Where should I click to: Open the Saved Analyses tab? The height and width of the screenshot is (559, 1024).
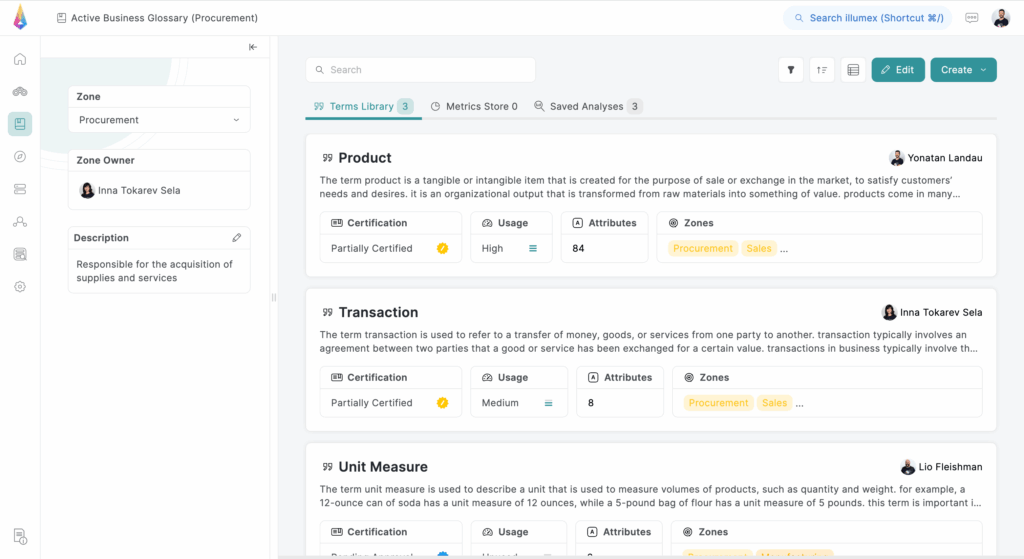pyautogui.click(x=587, y=106)
